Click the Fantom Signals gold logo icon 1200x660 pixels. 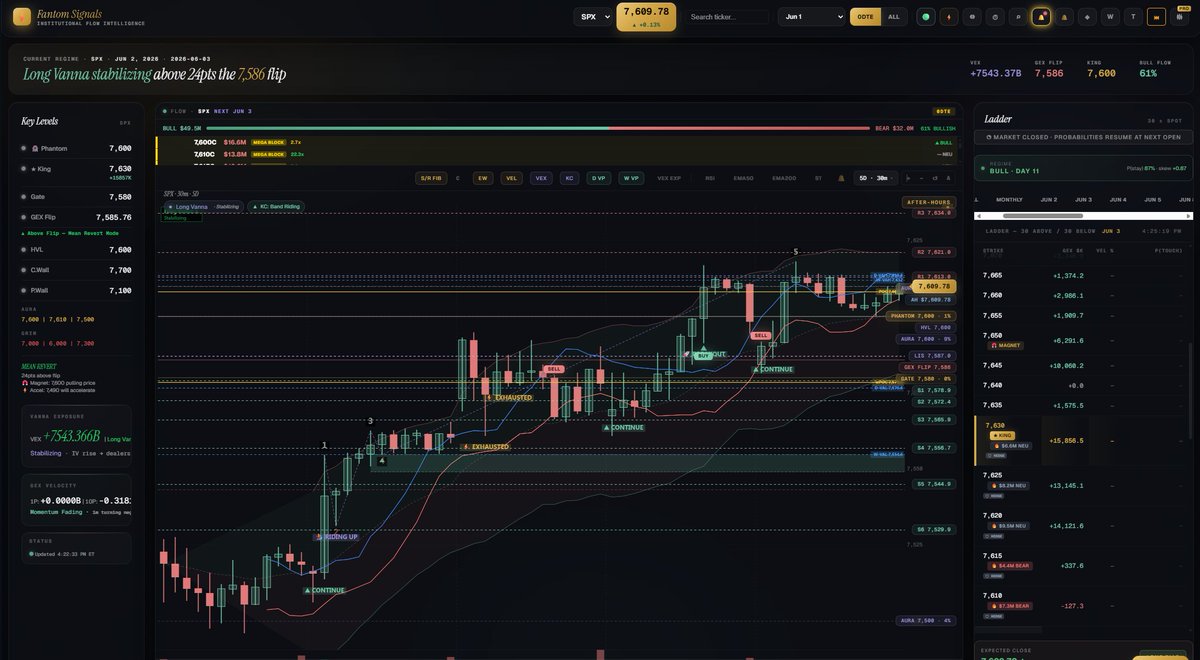coord(21,17)
